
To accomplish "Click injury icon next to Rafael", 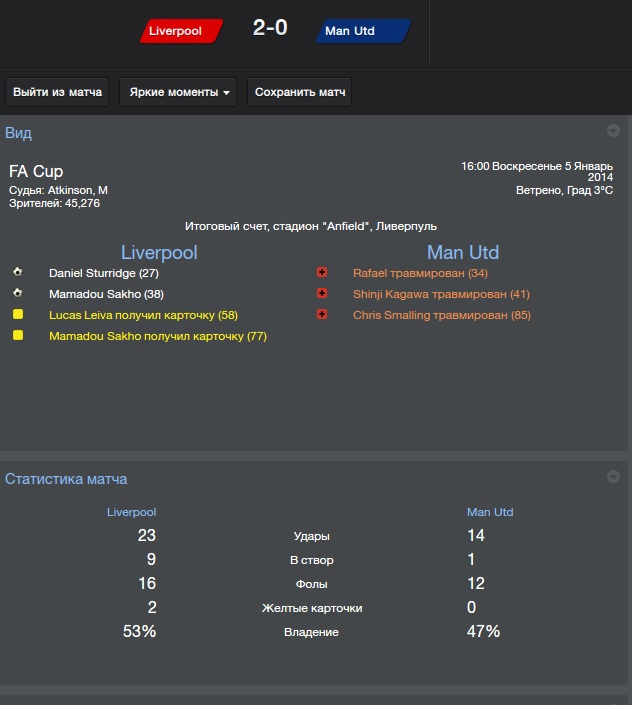I will pos(322,272).
